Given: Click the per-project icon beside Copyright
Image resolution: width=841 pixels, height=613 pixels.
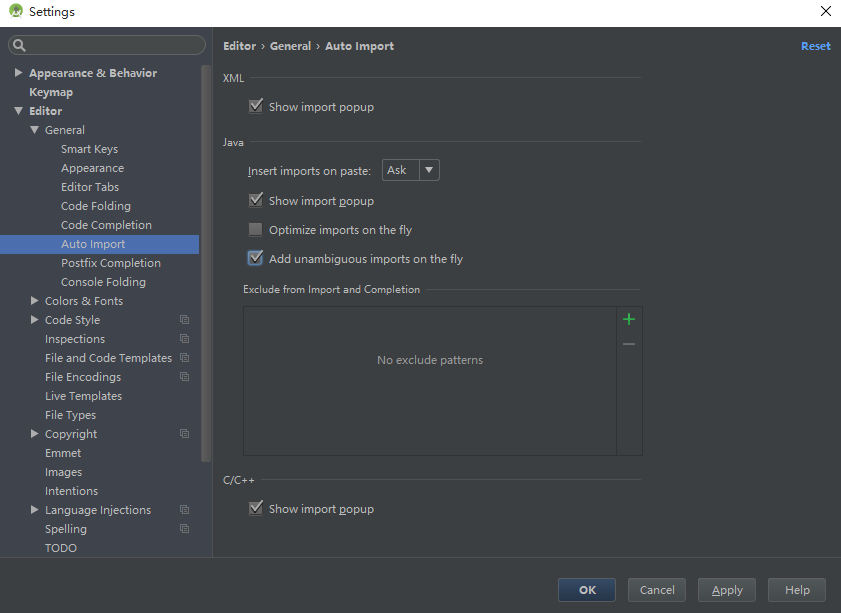Looking at the screenshot, I should tap(184, 434).
